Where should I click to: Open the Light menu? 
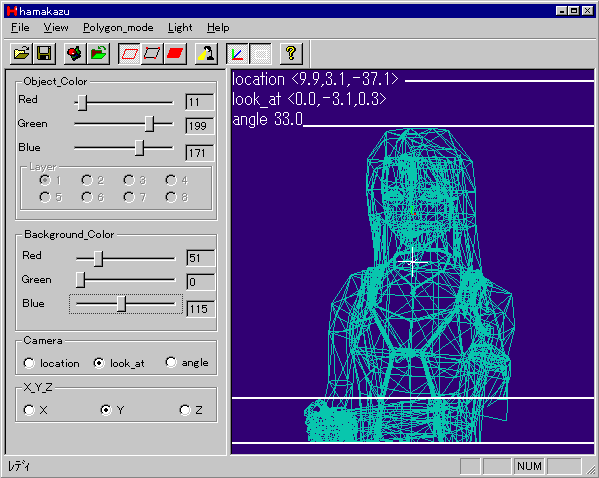coord(180,28)
